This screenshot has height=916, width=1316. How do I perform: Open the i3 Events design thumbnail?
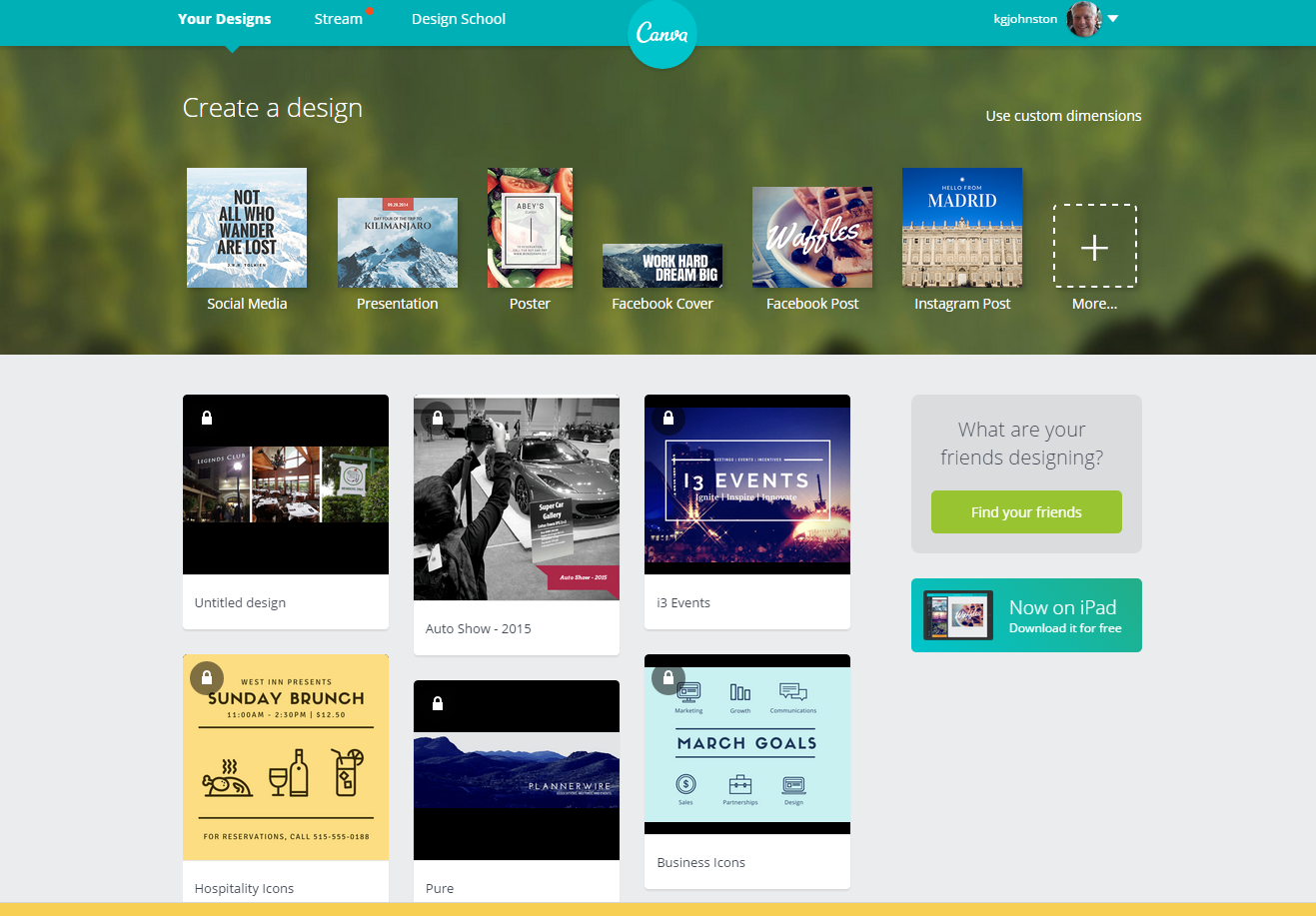click(747, 484)
